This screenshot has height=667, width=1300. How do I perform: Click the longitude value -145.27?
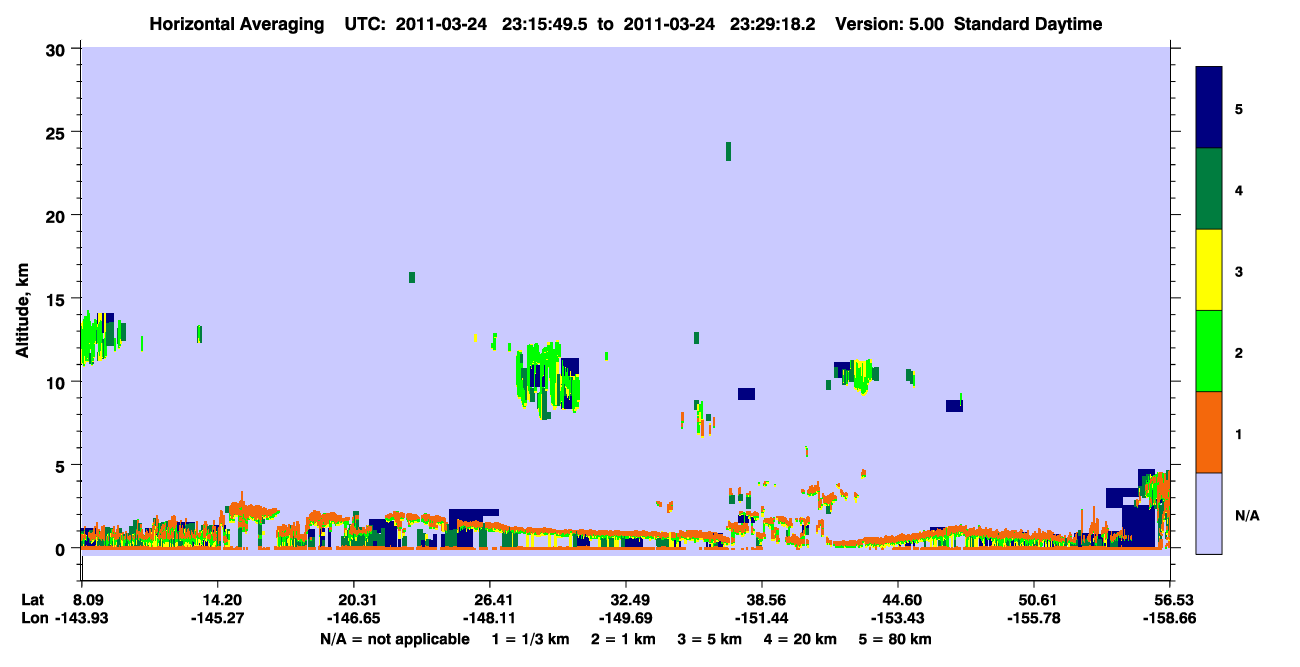[218, 618]
